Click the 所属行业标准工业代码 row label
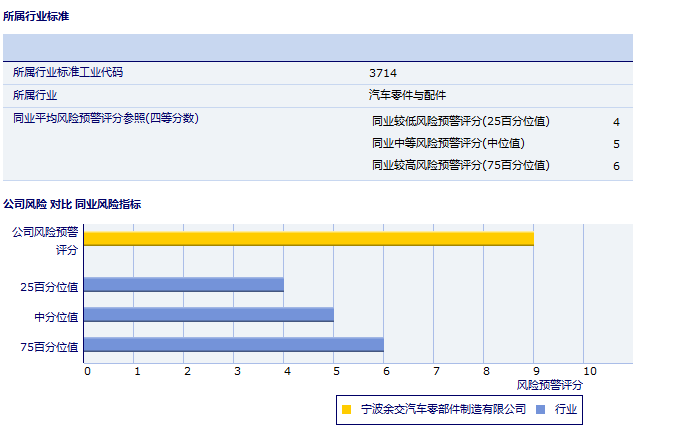Image resolution: width=677 pixels, height=429 pixels. tap(68, 73)
